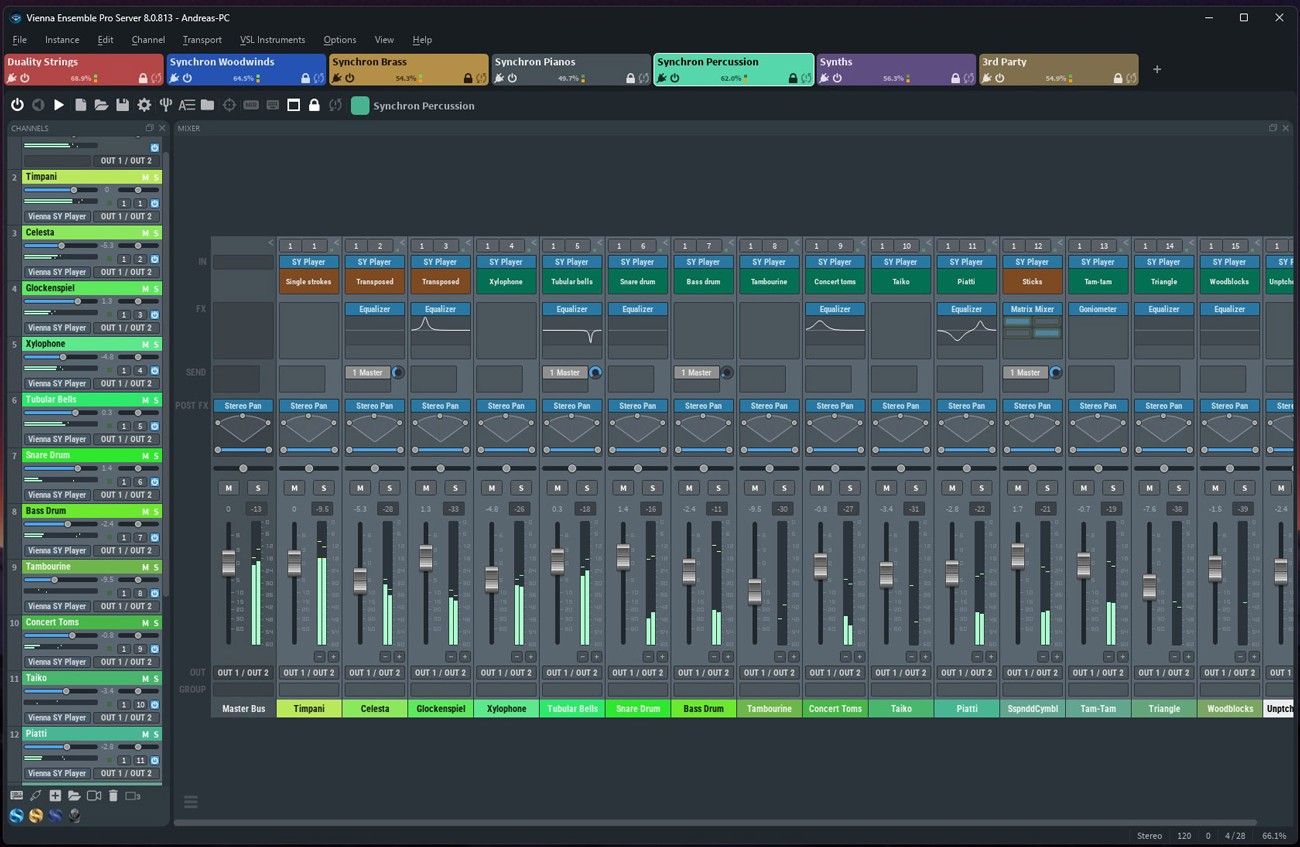Open the File menu

(19, 40)
